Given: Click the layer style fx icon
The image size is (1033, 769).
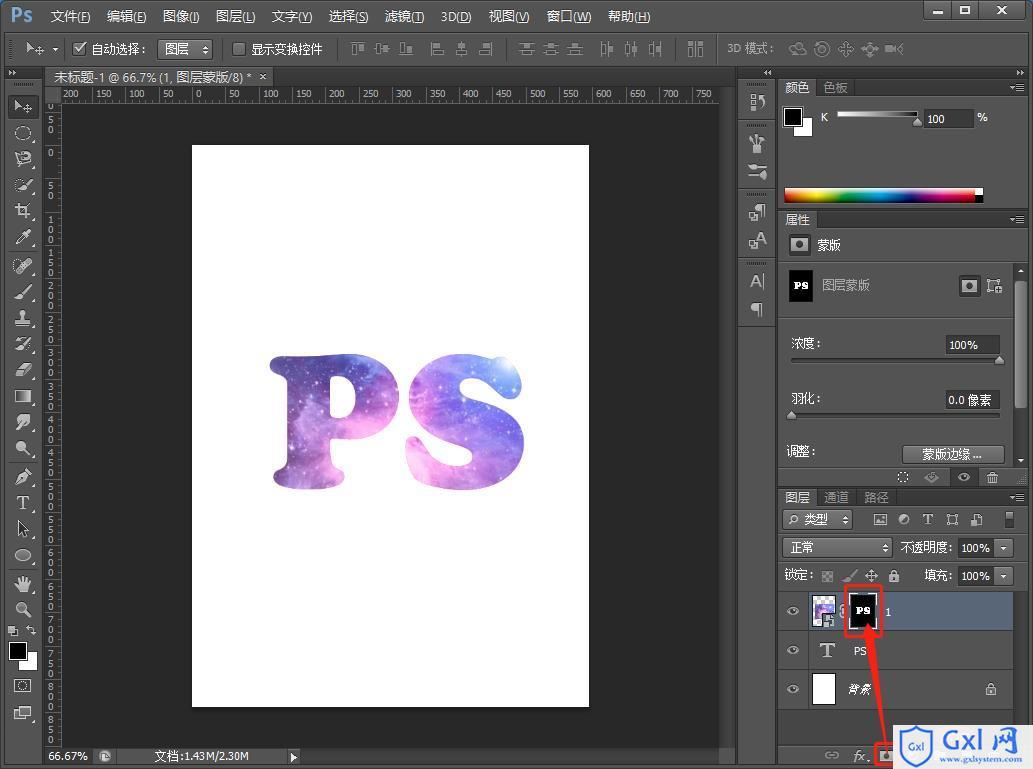Looking at the screenshot, I should pos(859,756).
